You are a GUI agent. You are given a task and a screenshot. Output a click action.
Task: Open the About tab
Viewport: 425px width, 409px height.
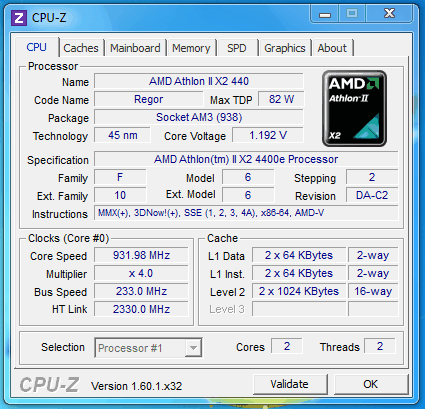click(x=332, y=48)
